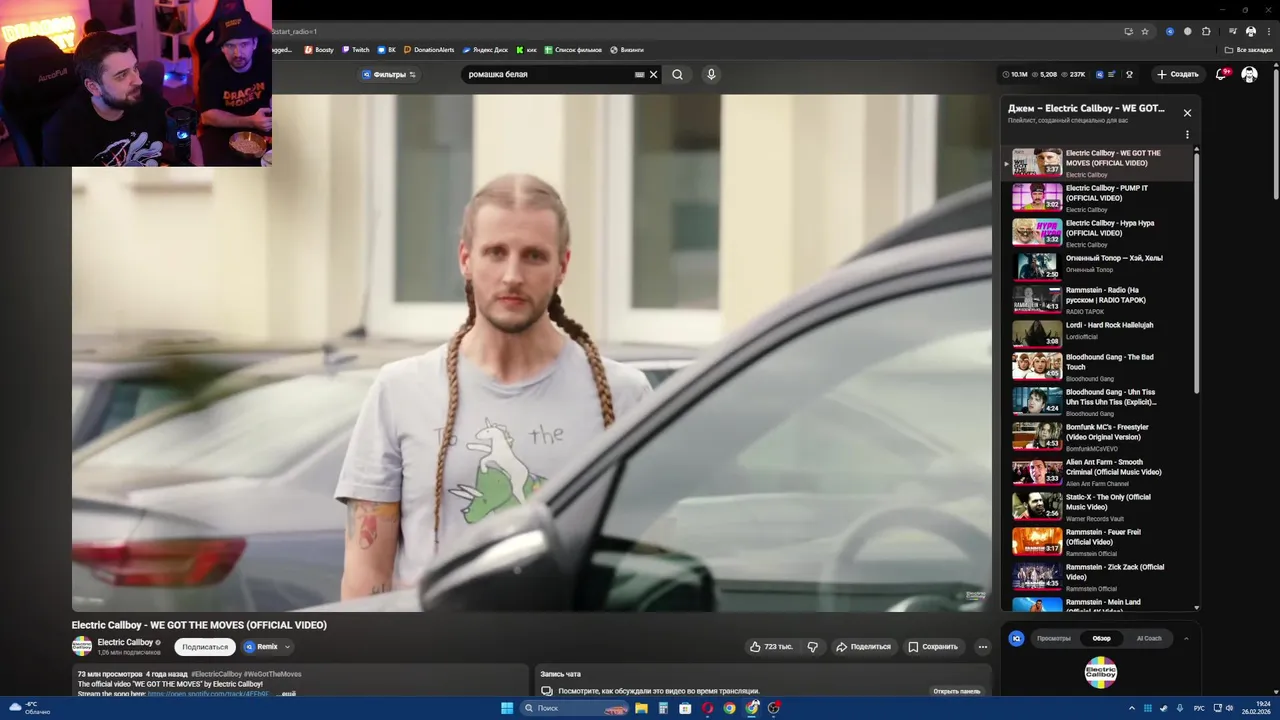Viewport: 1280px width, 720px height.
Task: Click the Remix button
Action: click(x=261, y=647)
